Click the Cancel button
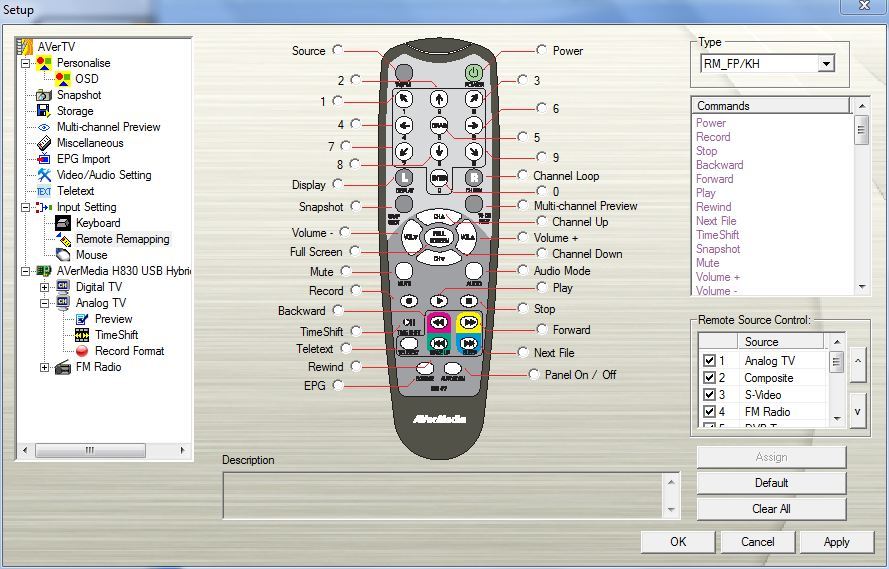This screenshot has height=569, width=889. 757,542
